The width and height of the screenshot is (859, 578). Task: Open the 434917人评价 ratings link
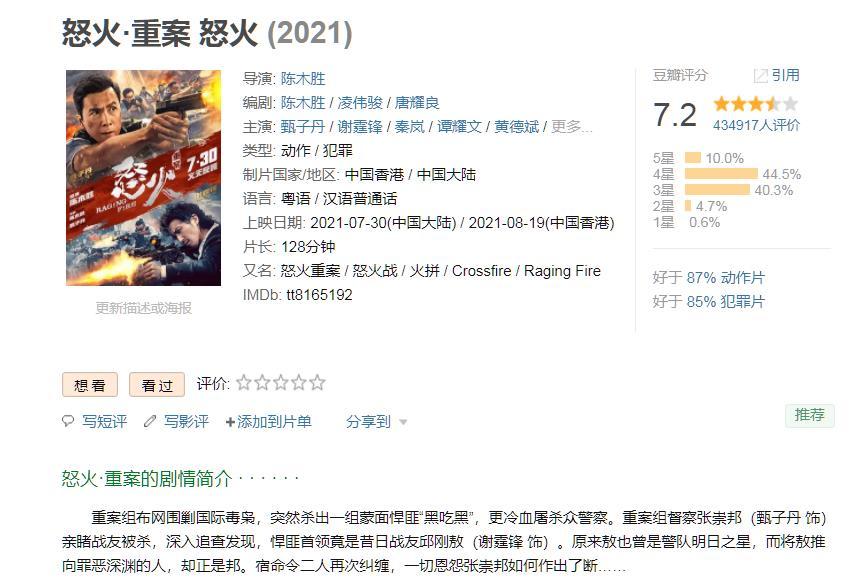756,125
